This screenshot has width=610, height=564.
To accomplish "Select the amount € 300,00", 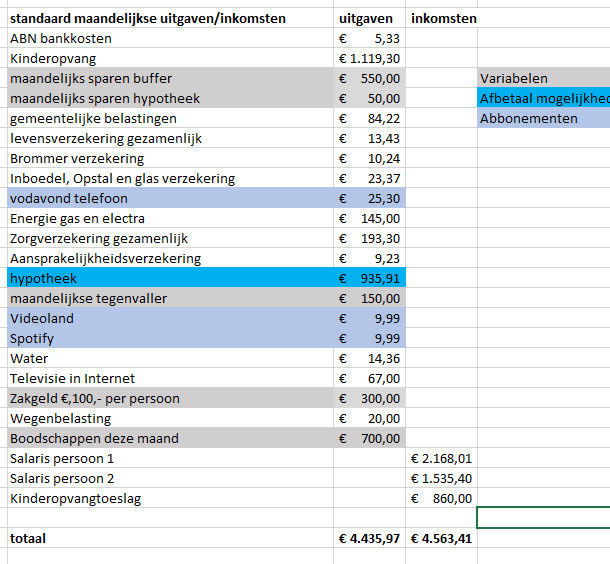I will click(x=369, y=399).
